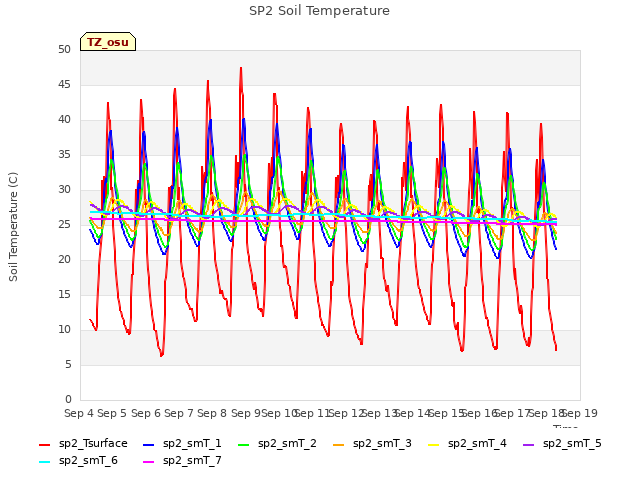Image resolution: width=640 pixels, height=480 pixels.
Task: Click the 25 y-axis tick label
Action: point(64,225)
